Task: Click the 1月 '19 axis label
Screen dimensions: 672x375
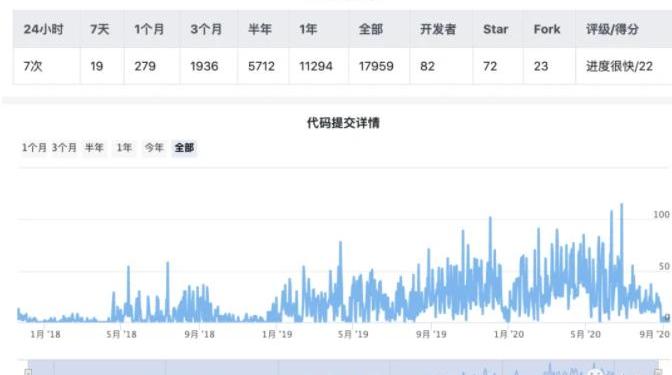Action: pos(277,334)
